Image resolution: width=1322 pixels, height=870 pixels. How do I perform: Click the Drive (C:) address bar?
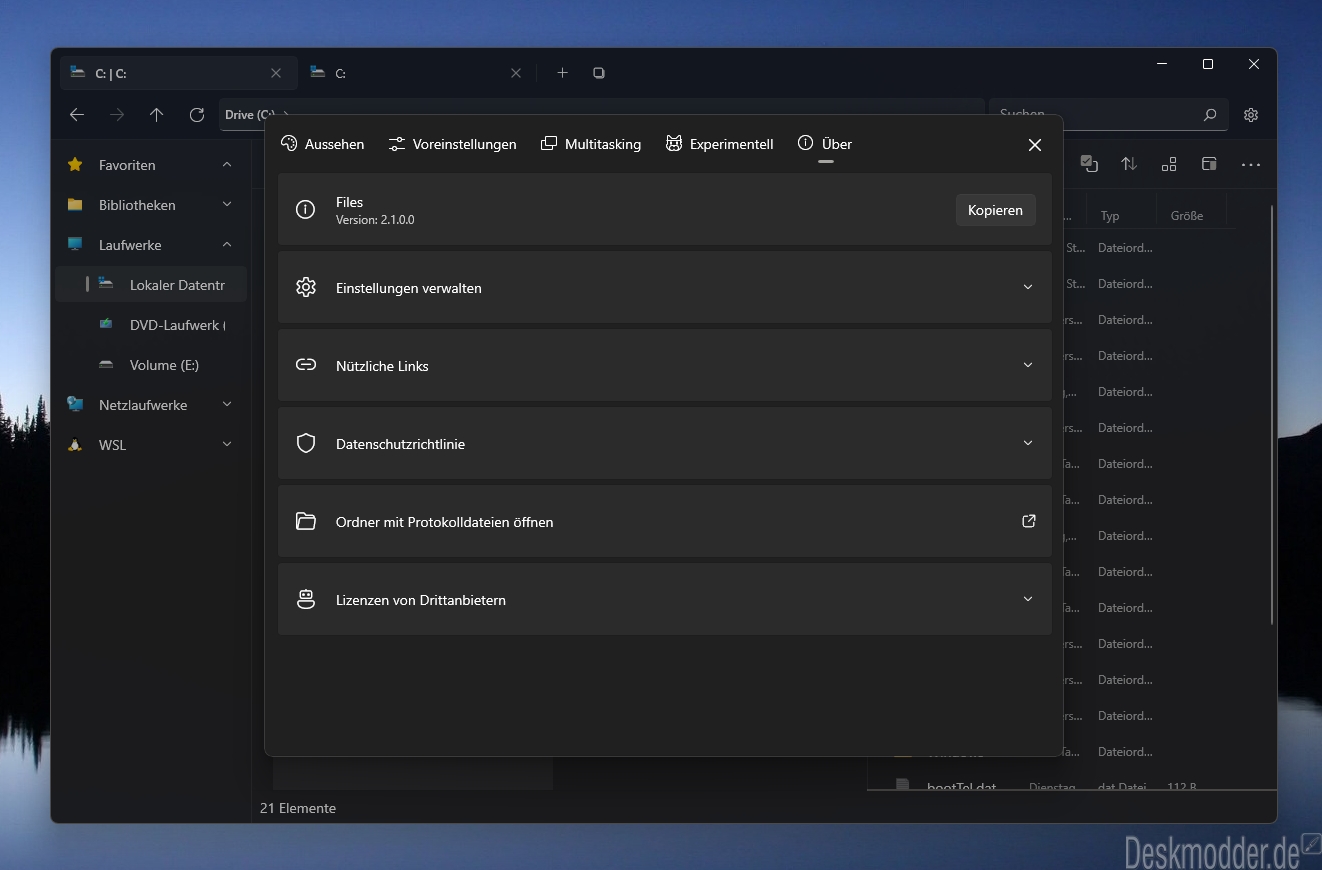(x=601, y=115)
